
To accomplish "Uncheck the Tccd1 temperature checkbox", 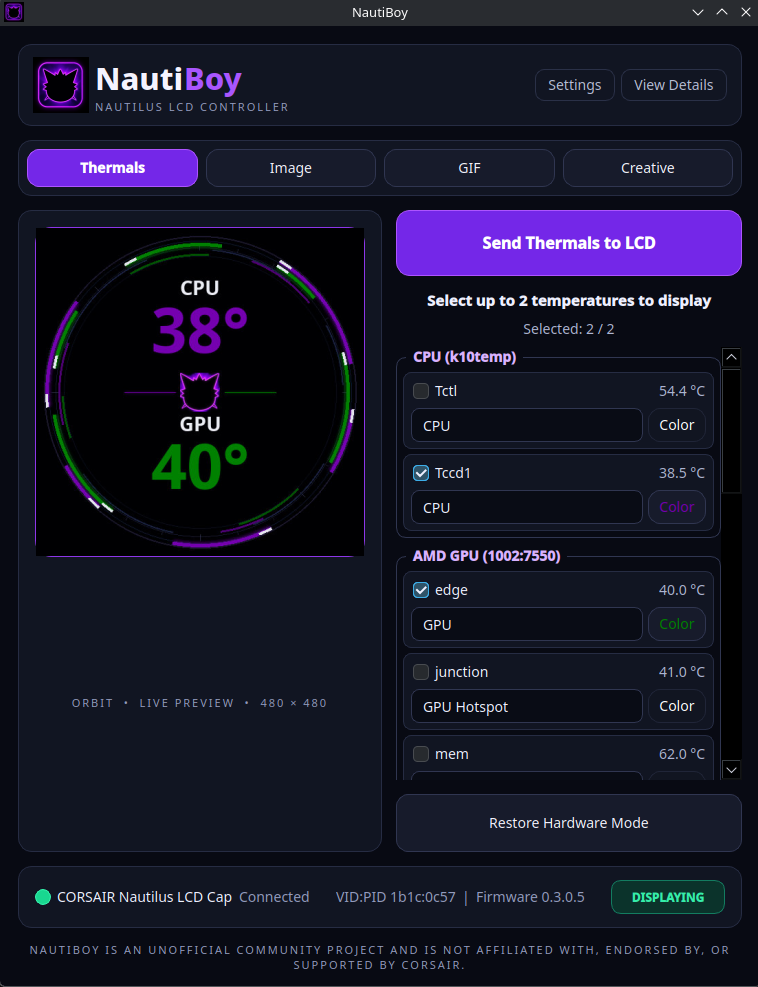I will point(421,473).
